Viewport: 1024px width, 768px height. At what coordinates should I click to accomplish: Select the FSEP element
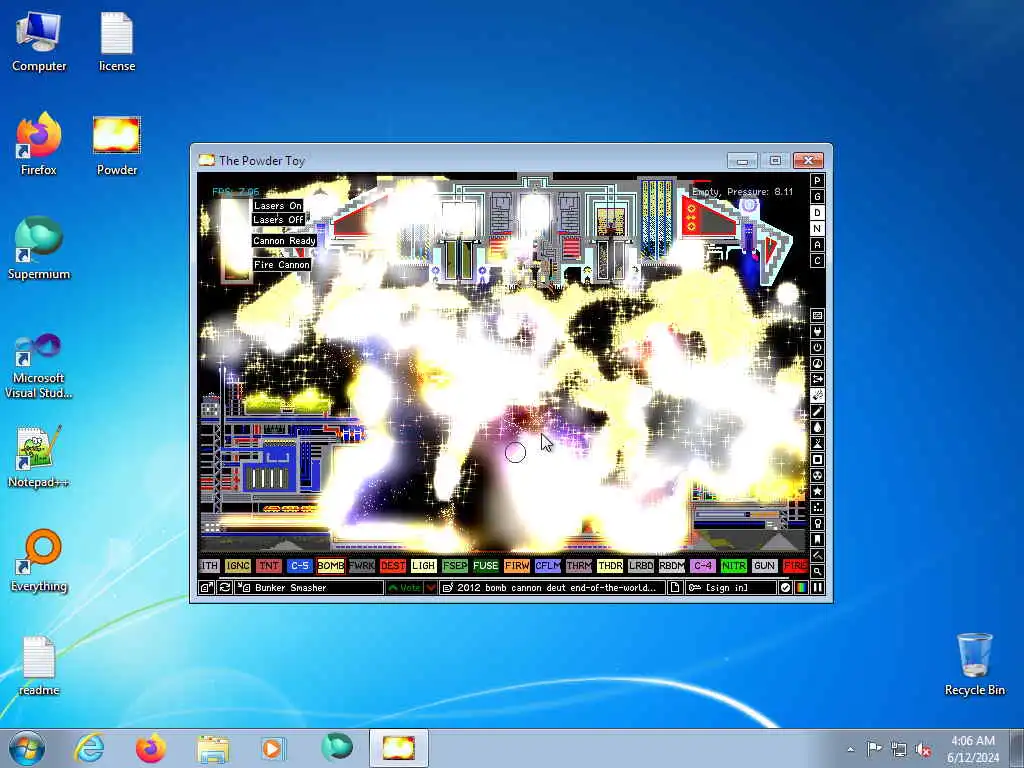pyautogui.click(x=455, y=566)
